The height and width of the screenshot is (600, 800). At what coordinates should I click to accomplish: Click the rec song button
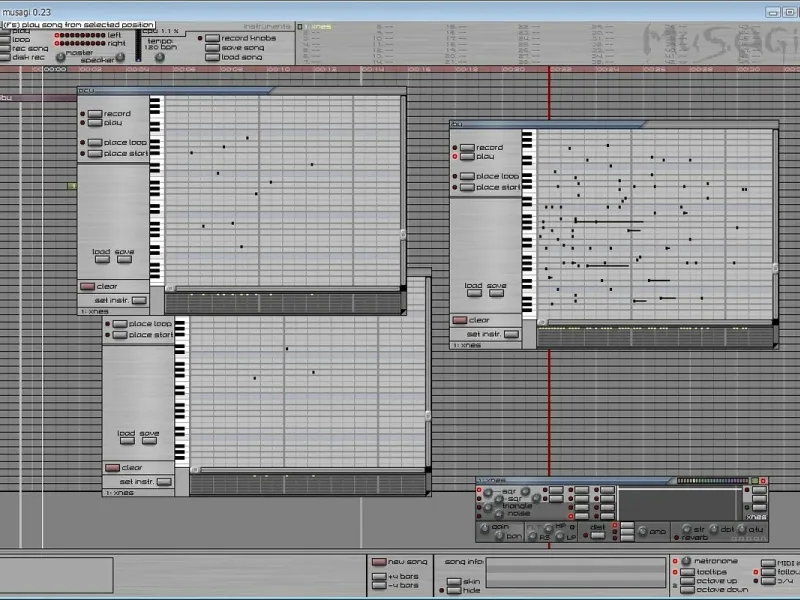[5, 48]
